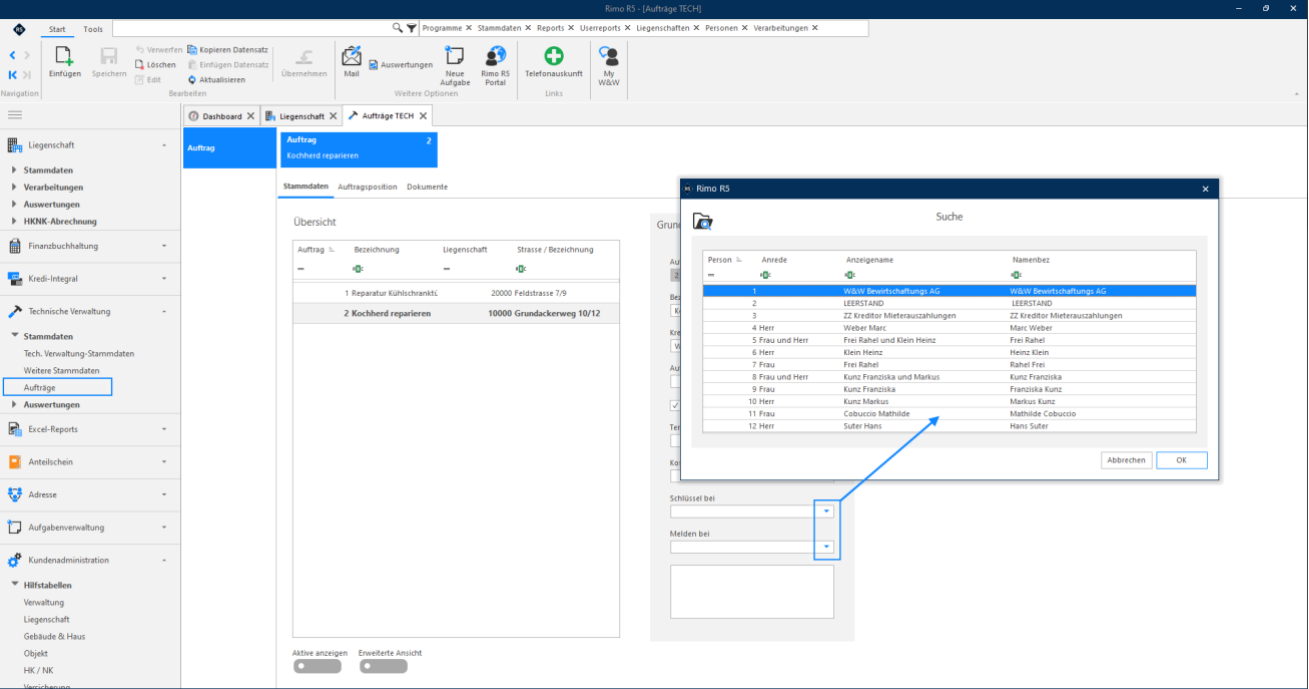1309x689 pixels.
Task: Select the Weber Marc row in search list
Action: pyautogui.click(x=949, y=328)
